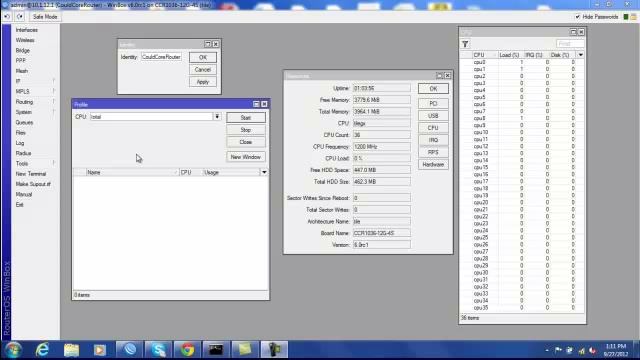Launch Internet Explorer from taskbar
640x360 pixels.
[x=42, y=350]
